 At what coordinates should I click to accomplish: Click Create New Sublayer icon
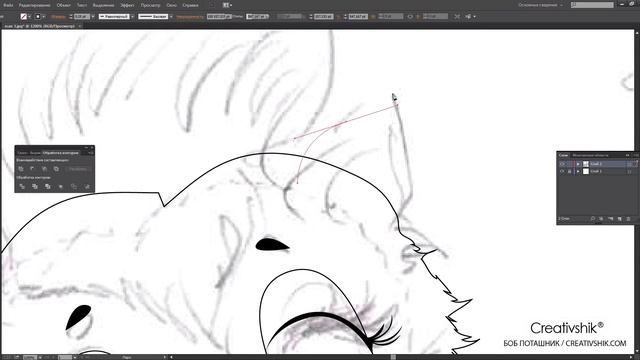611,219
